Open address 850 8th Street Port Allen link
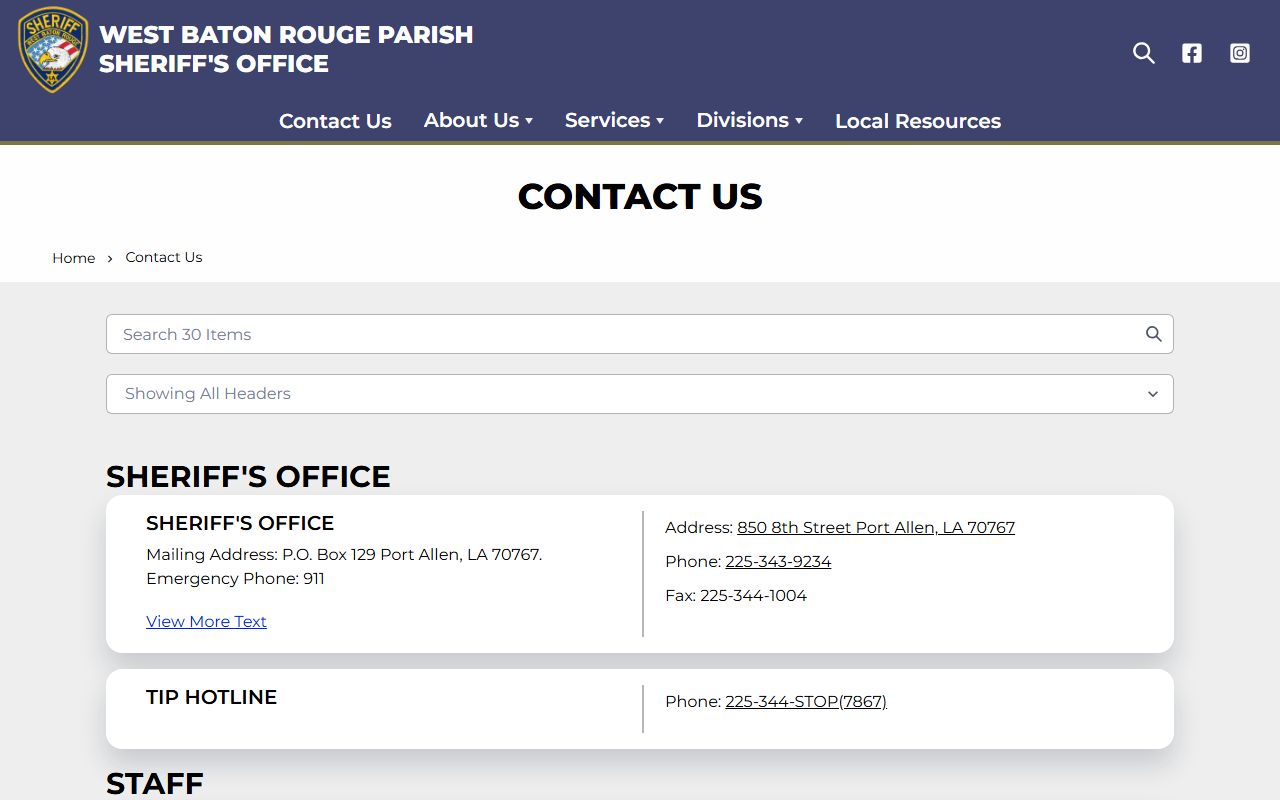This screenshot has height=800, width=1280. point(876,527)
